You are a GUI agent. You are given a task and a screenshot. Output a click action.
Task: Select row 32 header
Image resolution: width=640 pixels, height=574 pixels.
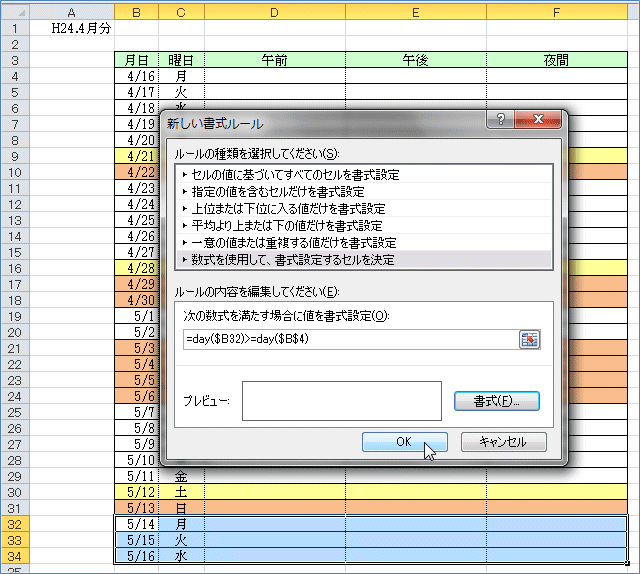click(x=15, y=524)
